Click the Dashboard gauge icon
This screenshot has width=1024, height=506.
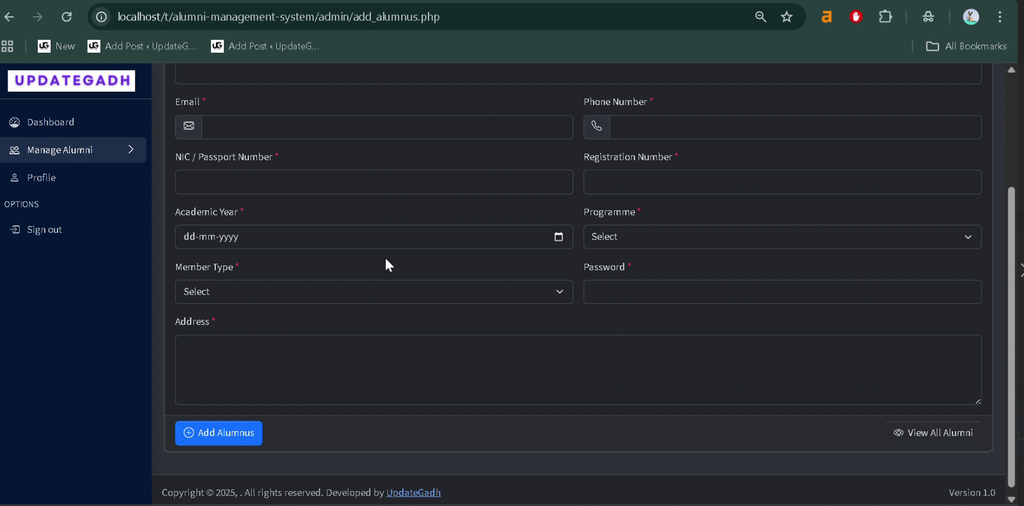(14, 122)
